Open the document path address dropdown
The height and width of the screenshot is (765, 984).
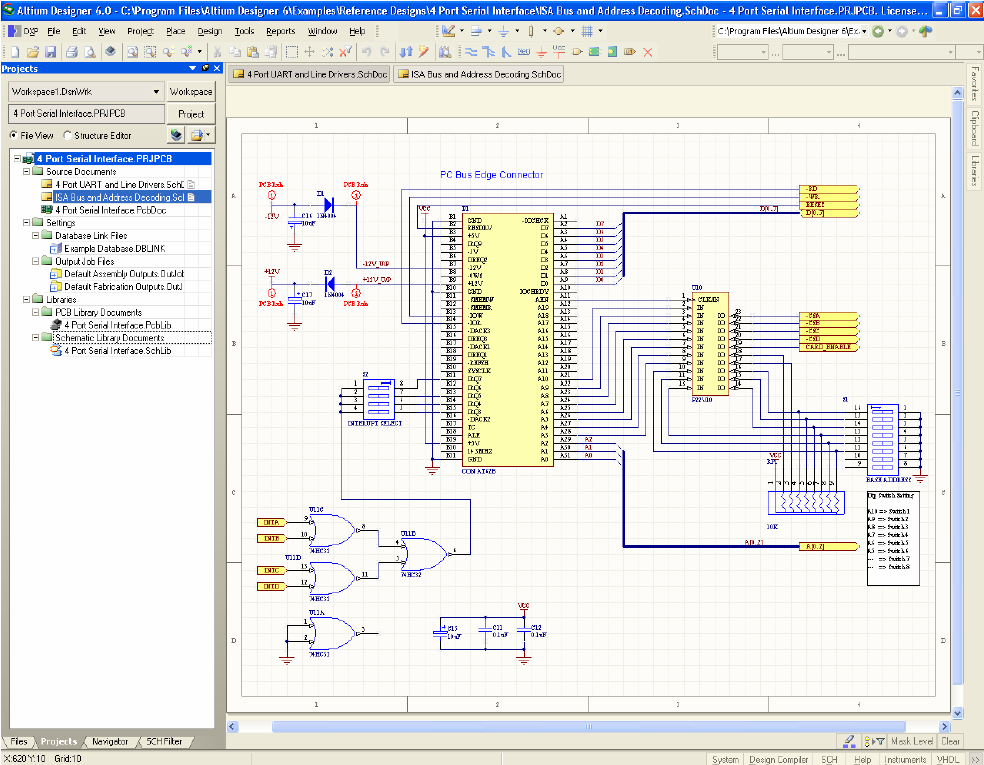point(864,31)
